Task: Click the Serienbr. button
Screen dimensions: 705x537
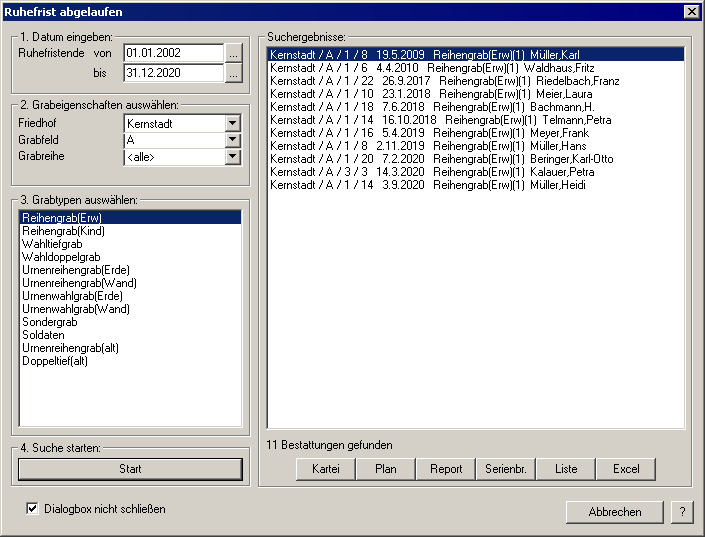Action: tap(506, 469)
